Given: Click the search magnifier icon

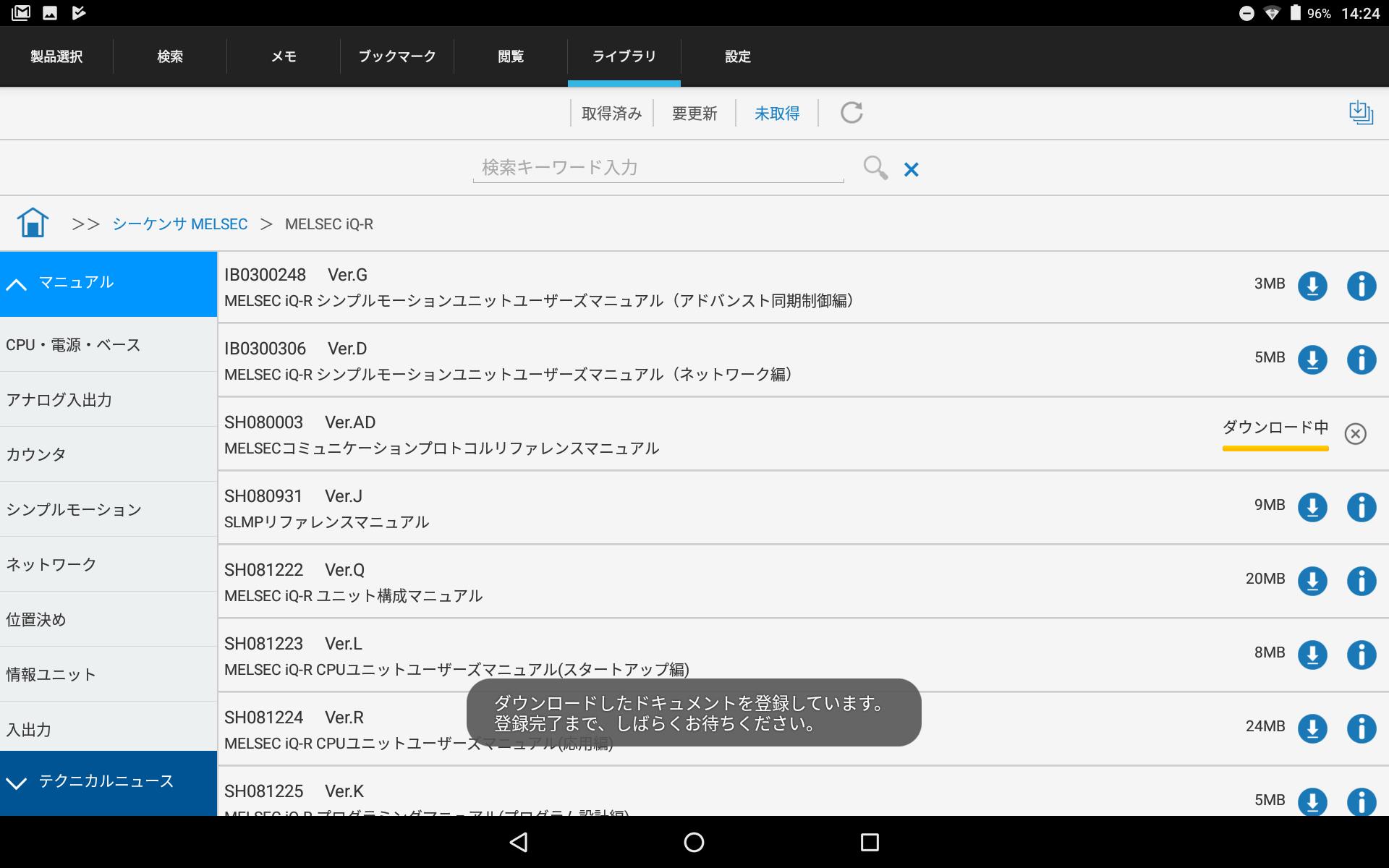Looking at the screenshot, I should coord(875,168).
